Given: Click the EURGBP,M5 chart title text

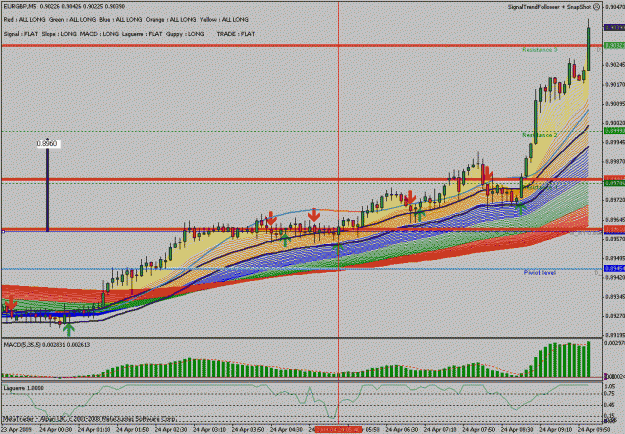Looking at the screenshot, I should pos(20,7).
